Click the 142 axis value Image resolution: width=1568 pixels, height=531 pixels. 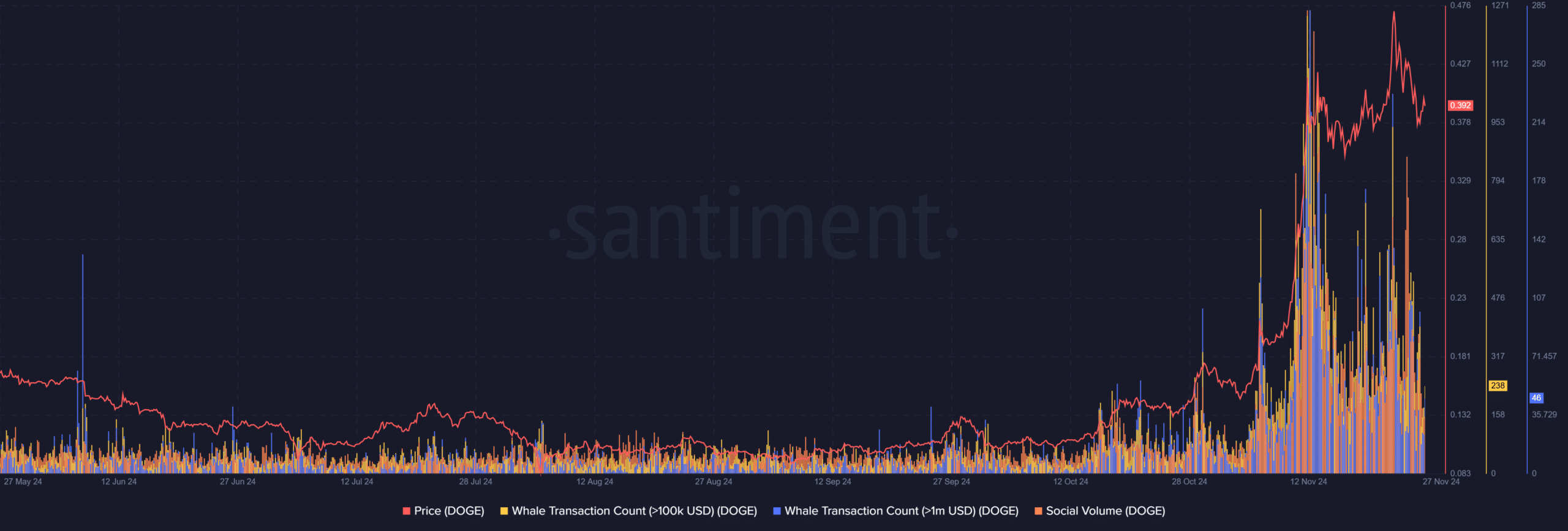(x=1539, y=239)
